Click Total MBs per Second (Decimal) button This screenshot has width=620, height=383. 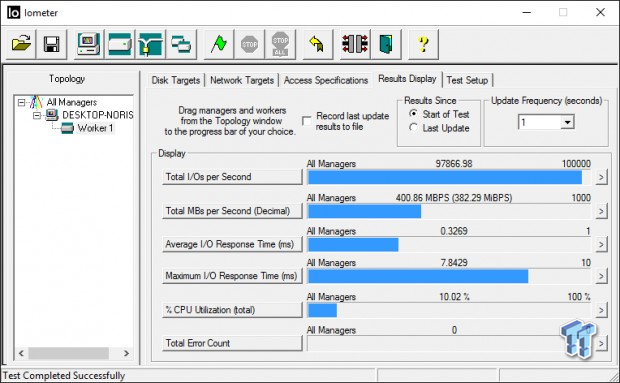click(x=232, y=211)
